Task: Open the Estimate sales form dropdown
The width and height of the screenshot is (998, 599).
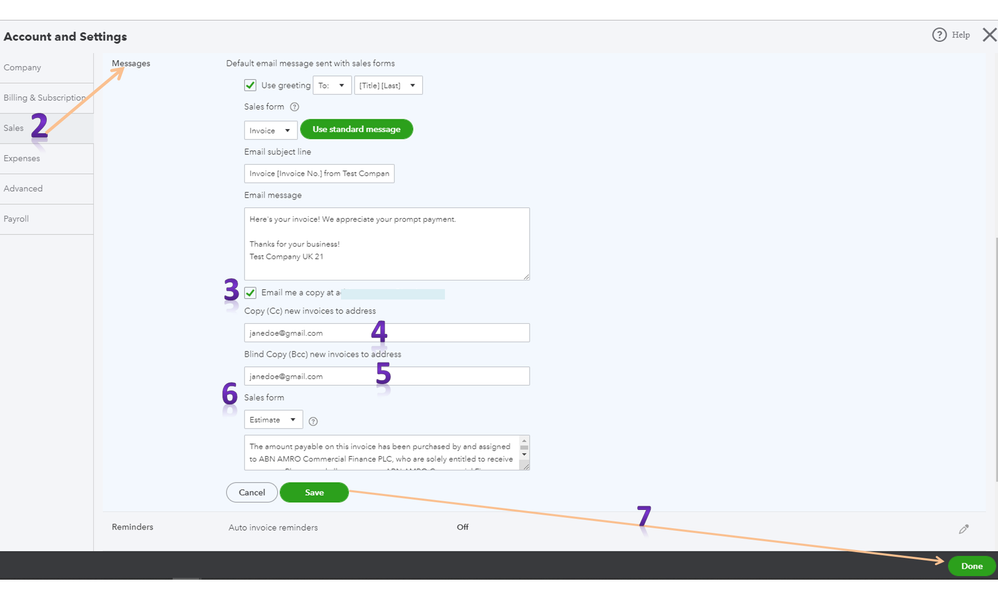Action: 273,421
